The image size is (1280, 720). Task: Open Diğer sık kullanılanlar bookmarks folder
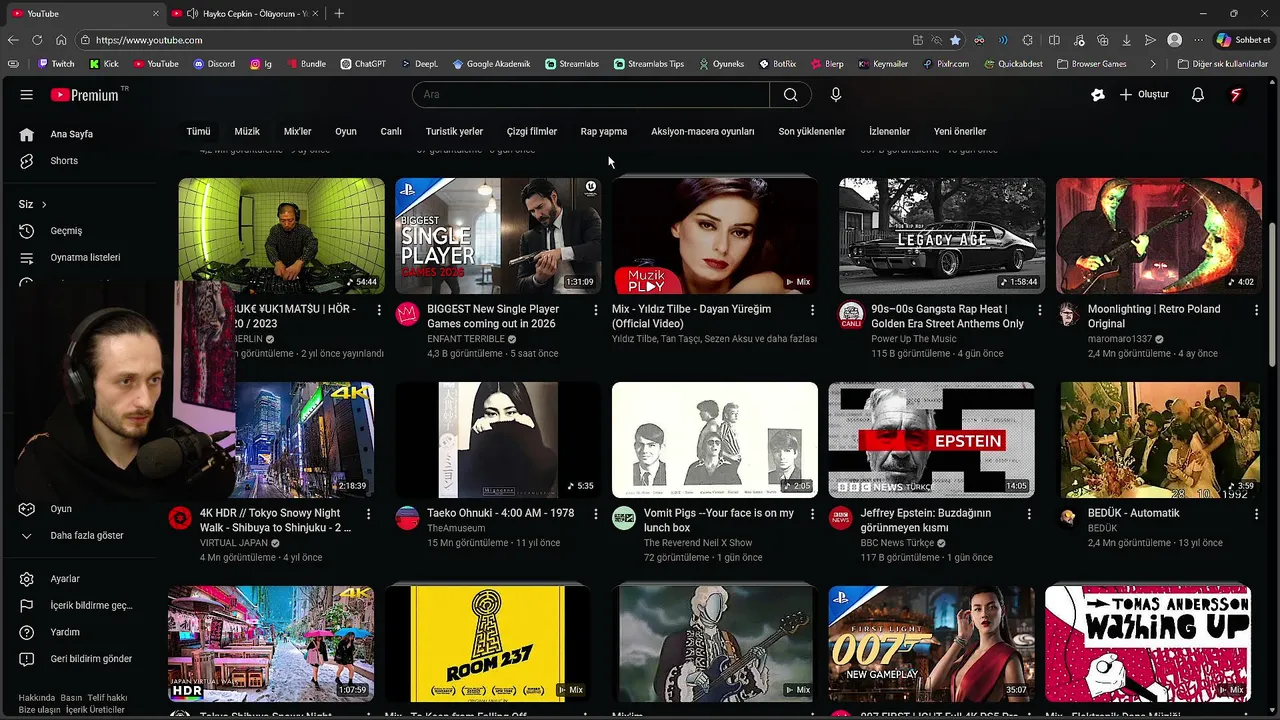[x=1222, y=64]
